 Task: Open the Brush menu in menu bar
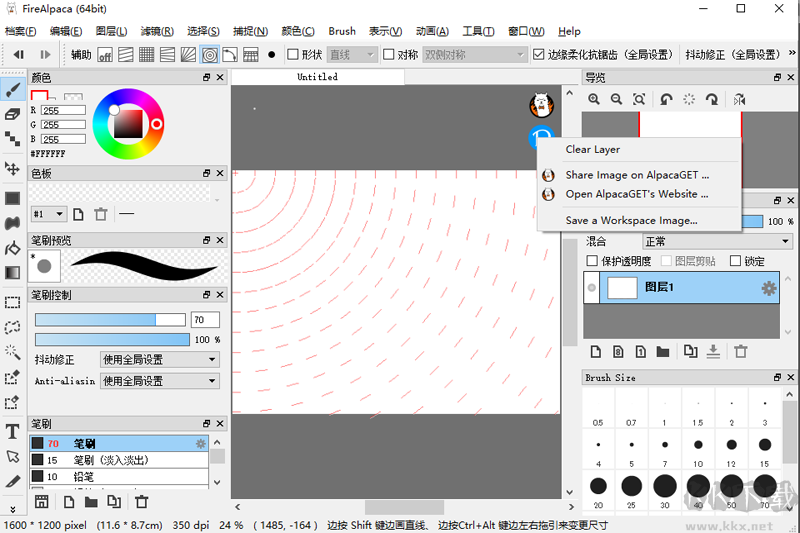coord(342,31)
